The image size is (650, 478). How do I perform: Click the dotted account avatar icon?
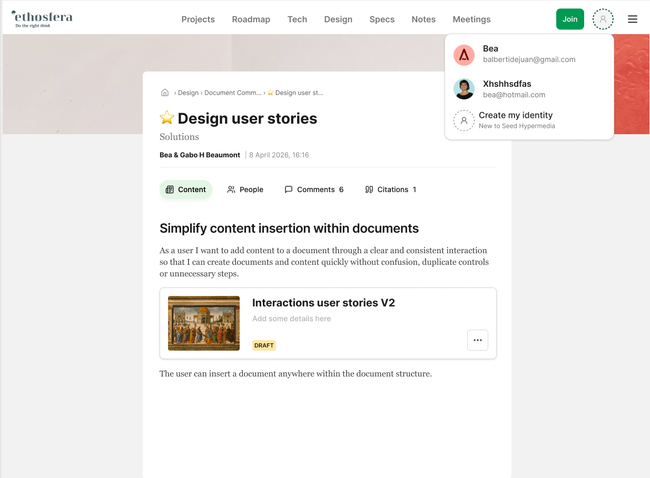(x=603, y=19)
